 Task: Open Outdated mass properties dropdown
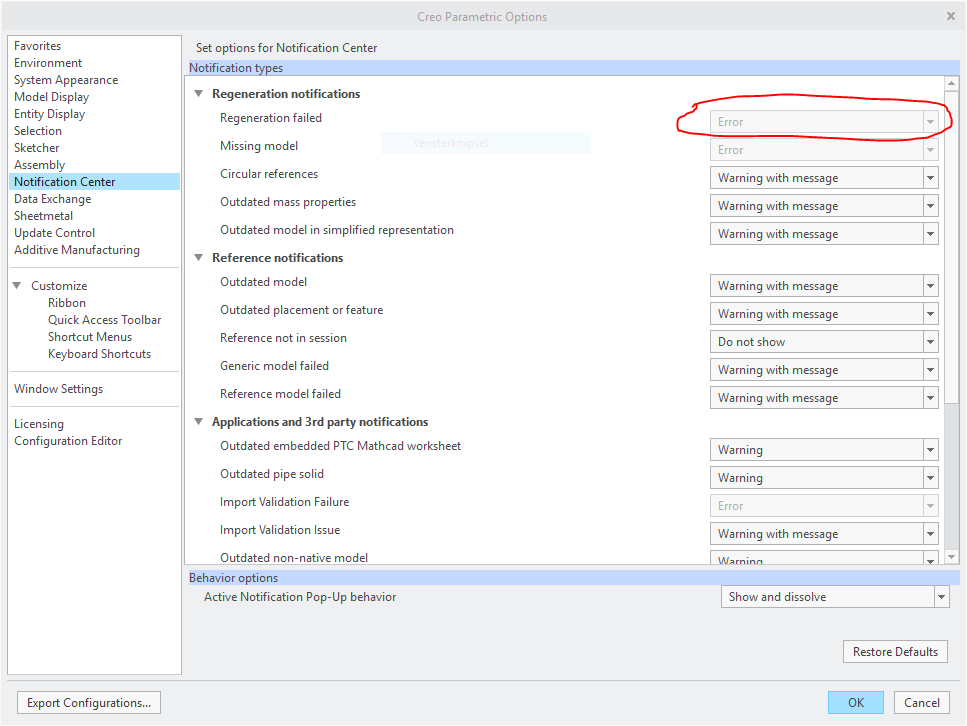[824, 206]
